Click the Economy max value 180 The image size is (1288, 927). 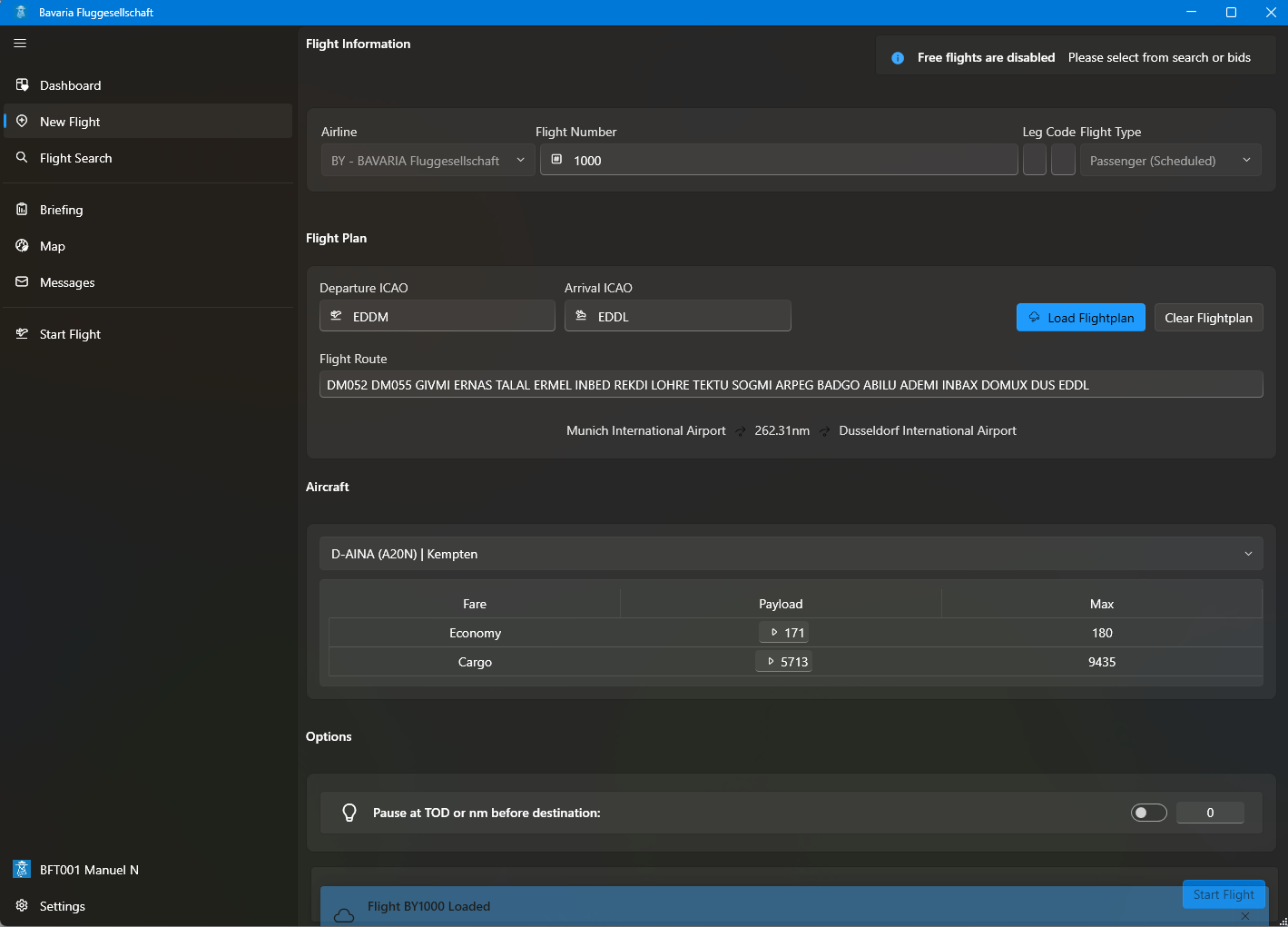coord(1102,633)
